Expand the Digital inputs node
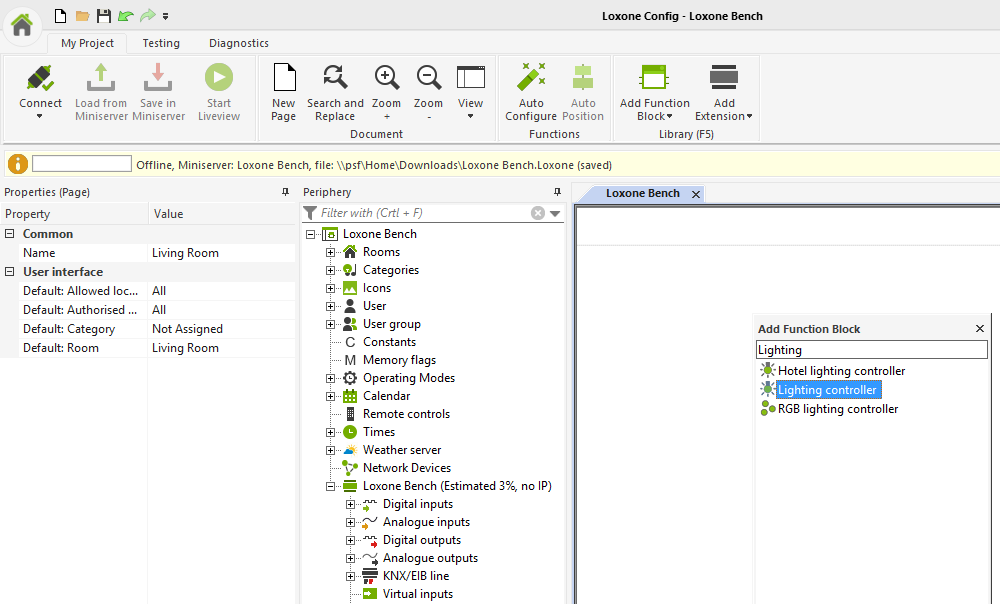The image size is (1000, 604). click(x=351, y=504)
